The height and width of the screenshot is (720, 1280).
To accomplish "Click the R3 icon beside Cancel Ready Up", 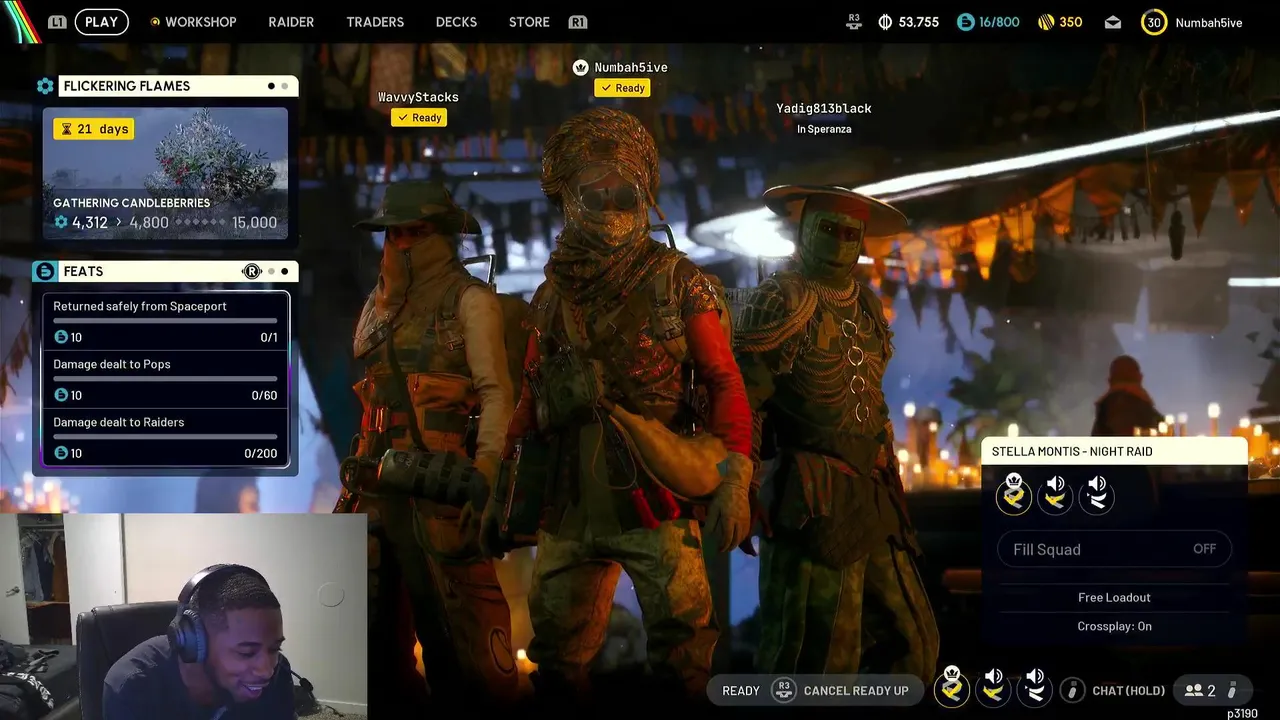I will point(784,690).
